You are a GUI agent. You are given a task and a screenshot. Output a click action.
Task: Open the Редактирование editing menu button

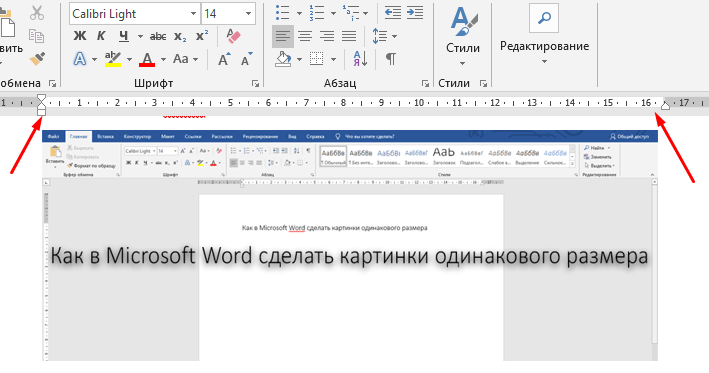click(x=544, y=34)
